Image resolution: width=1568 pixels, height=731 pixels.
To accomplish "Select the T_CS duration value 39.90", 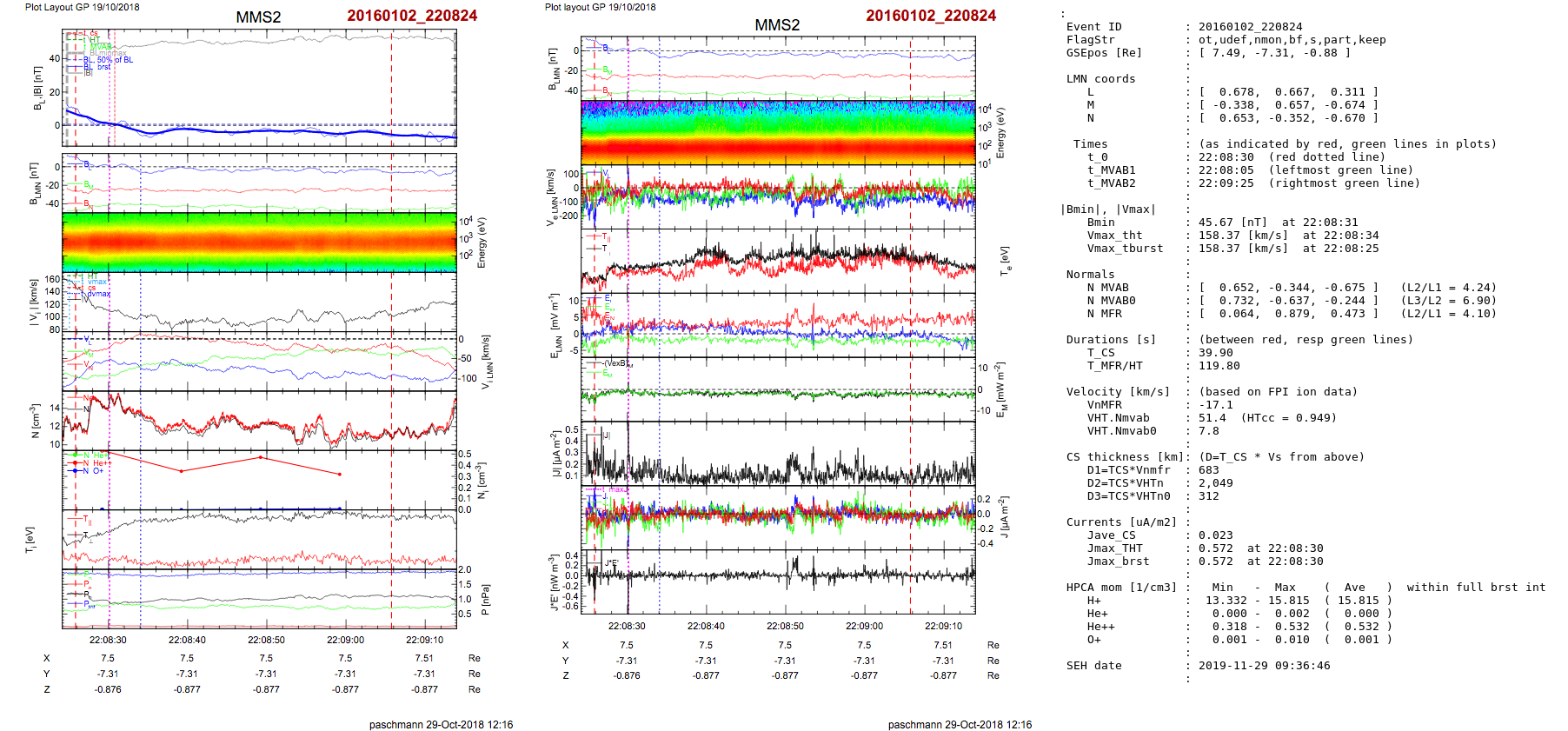I will [x=1215, y=353].
